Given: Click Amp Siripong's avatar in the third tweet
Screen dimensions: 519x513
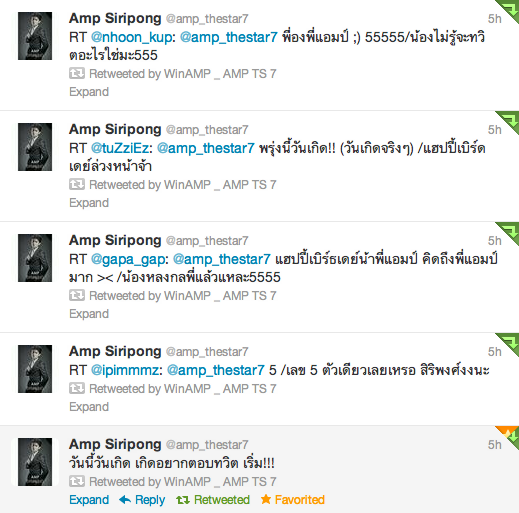Looking at the screenshot, I should (35, 258).
